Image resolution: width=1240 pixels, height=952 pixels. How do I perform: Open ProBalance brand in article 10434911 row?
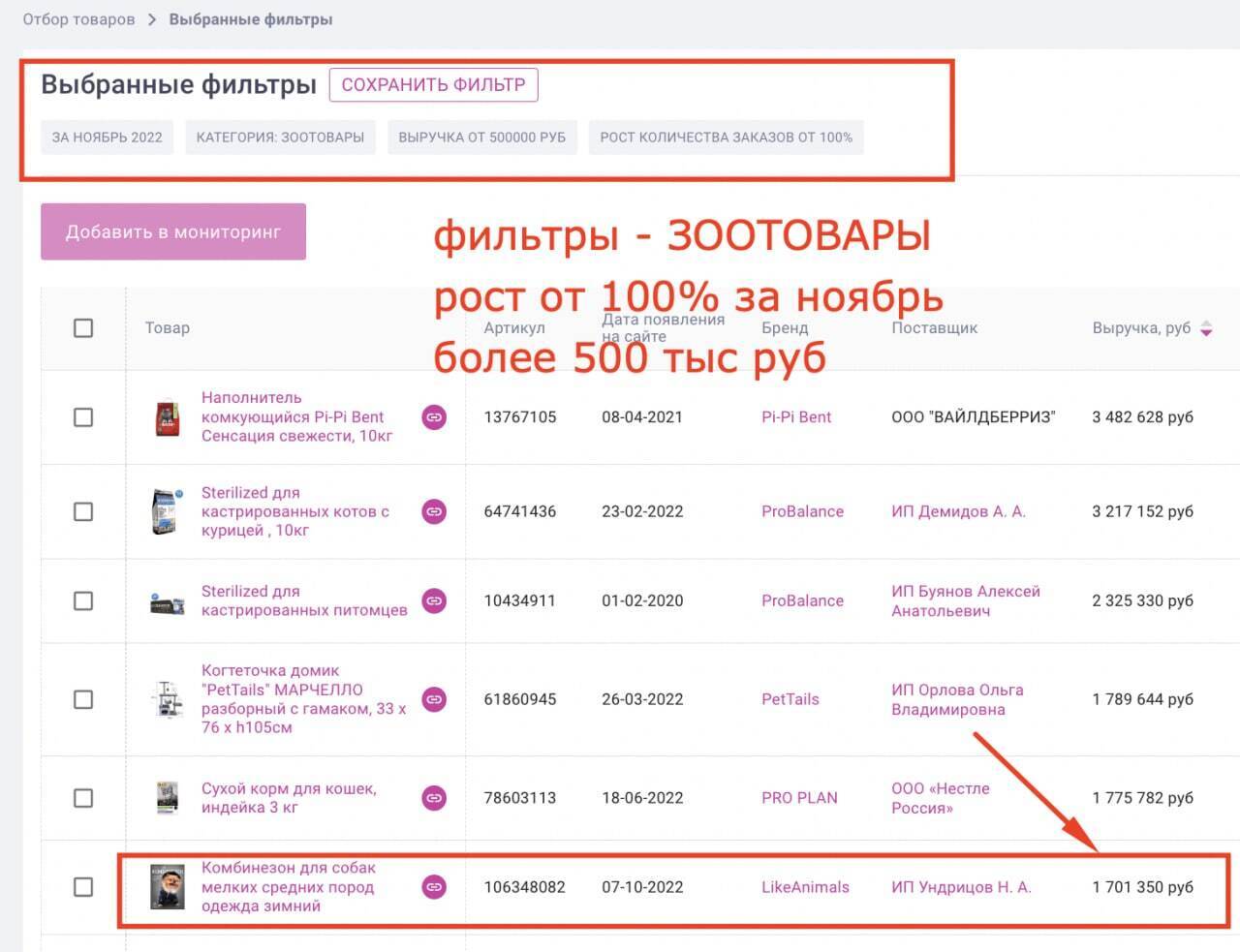tap(802, 600)
